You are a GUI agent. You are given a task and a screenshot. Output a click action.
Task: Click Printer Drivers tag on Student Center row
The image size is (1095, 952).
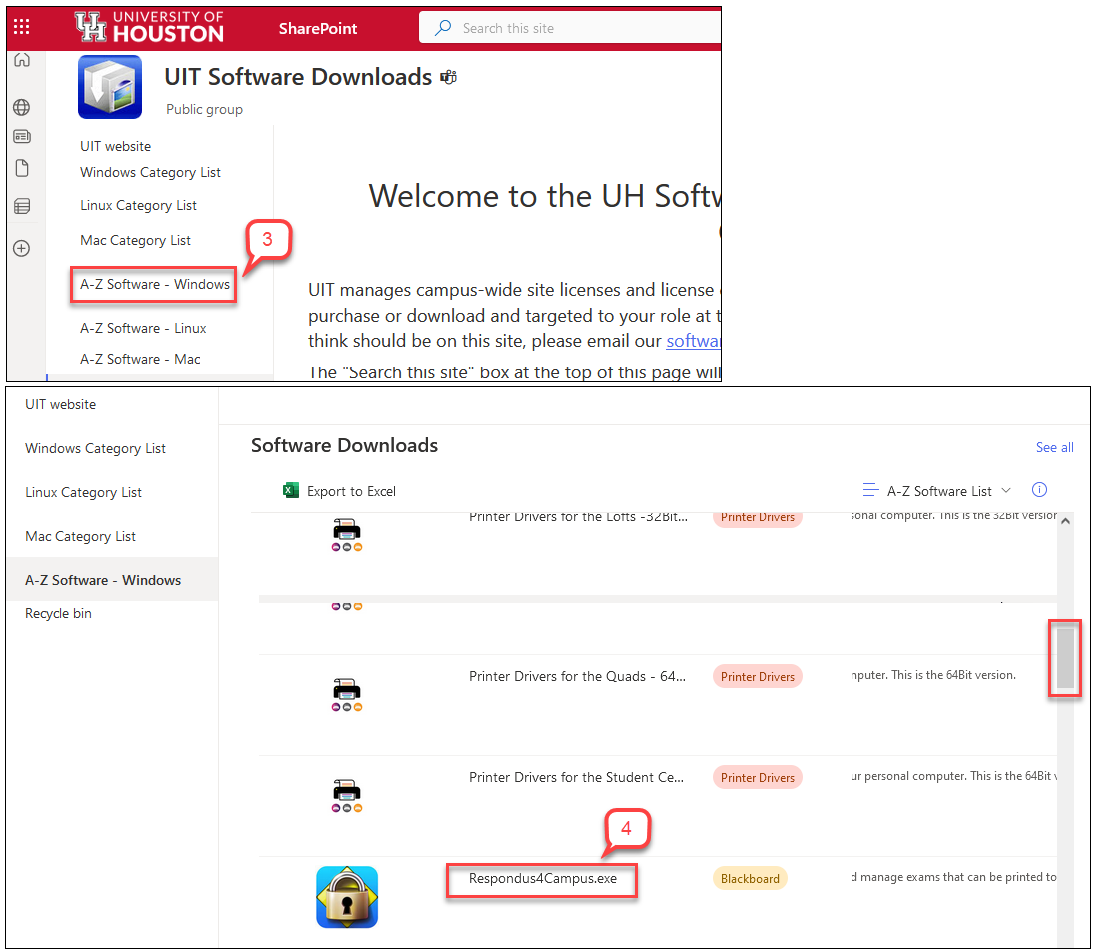coord(758,777)
